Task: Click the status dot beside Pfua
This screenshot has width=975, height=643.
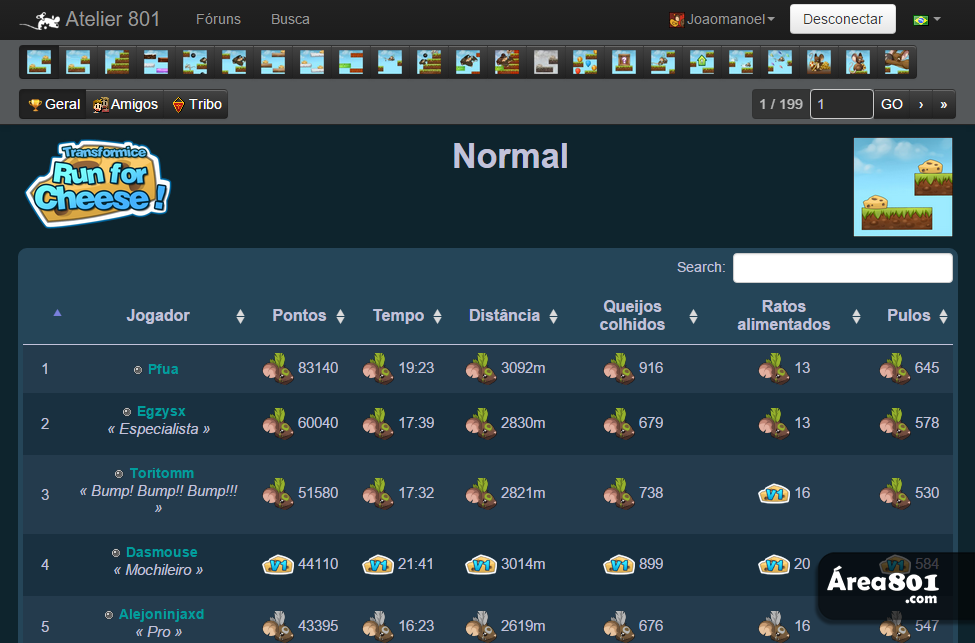Action: (138, 370)
